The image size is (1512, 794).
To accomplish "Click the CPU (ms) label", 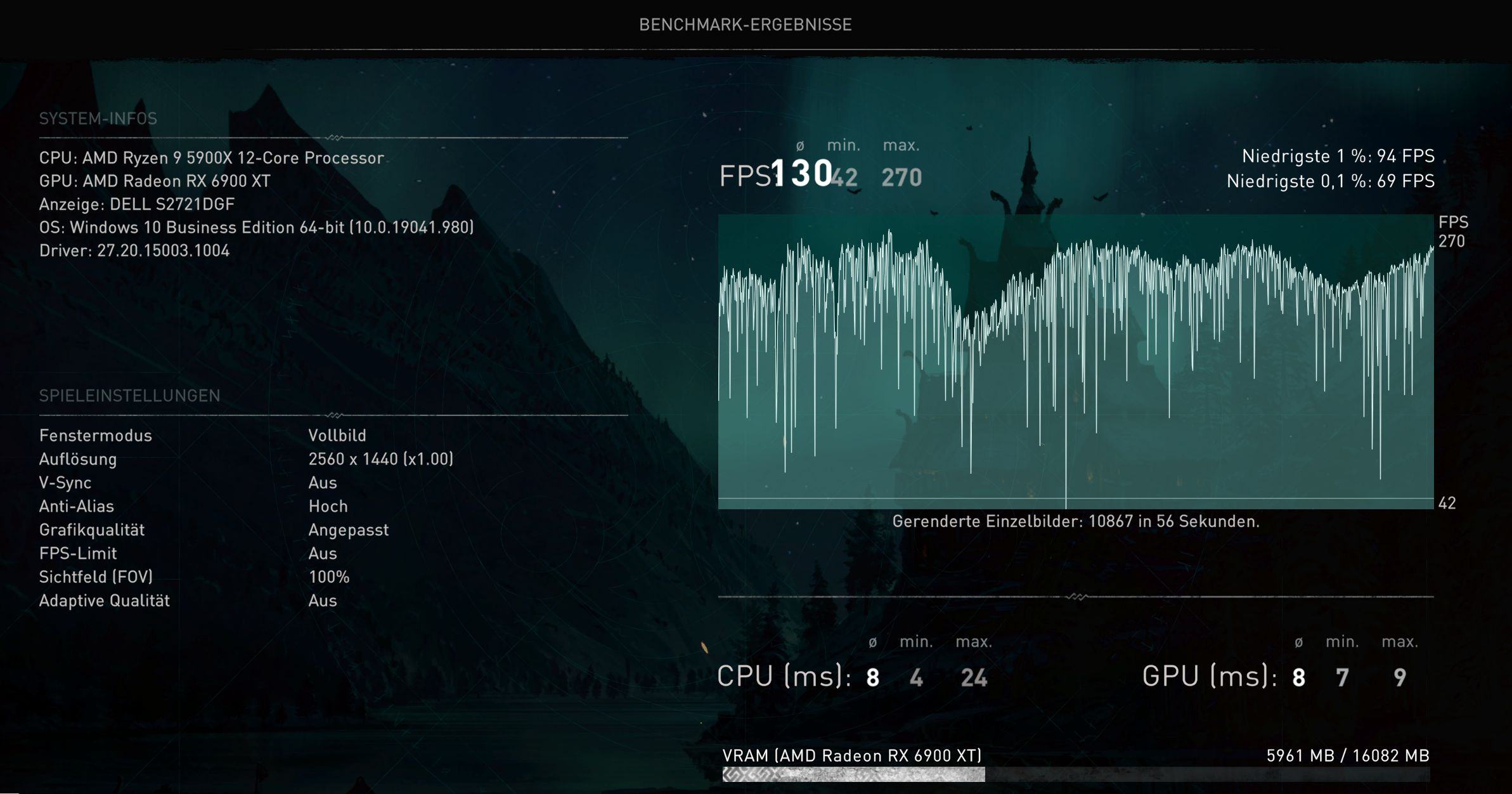I will 784,676.
